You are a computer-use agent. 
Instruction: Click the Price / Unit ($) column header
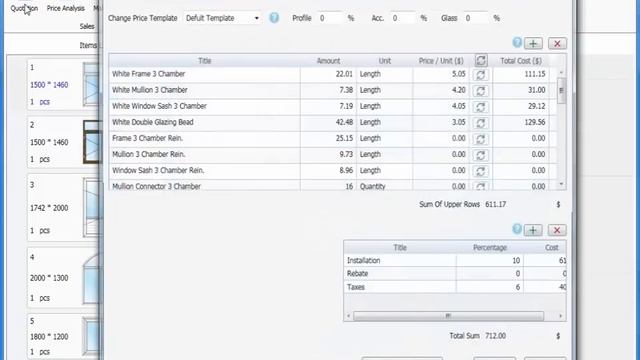(441, 61)
